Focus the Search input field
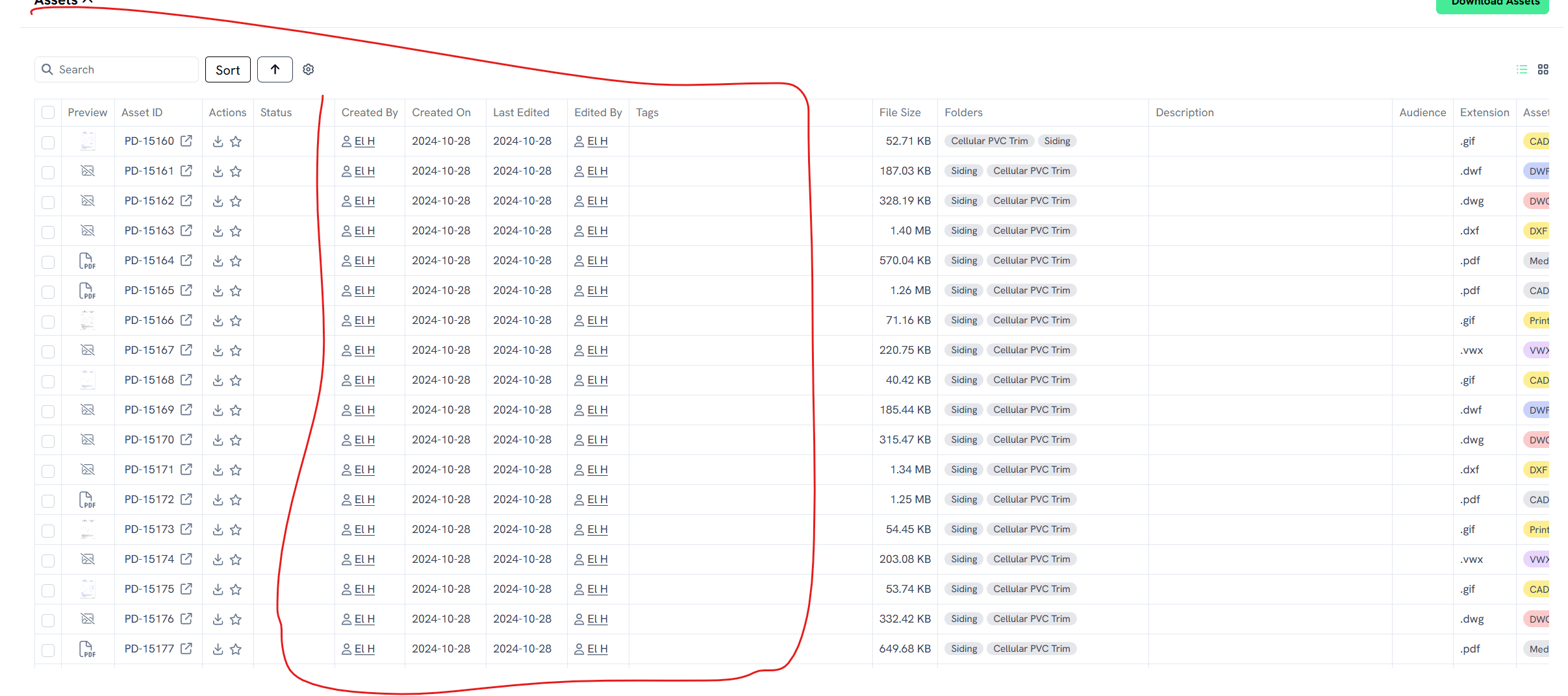This screenshot has width=1568, height=696. click(x=123, y=69)
